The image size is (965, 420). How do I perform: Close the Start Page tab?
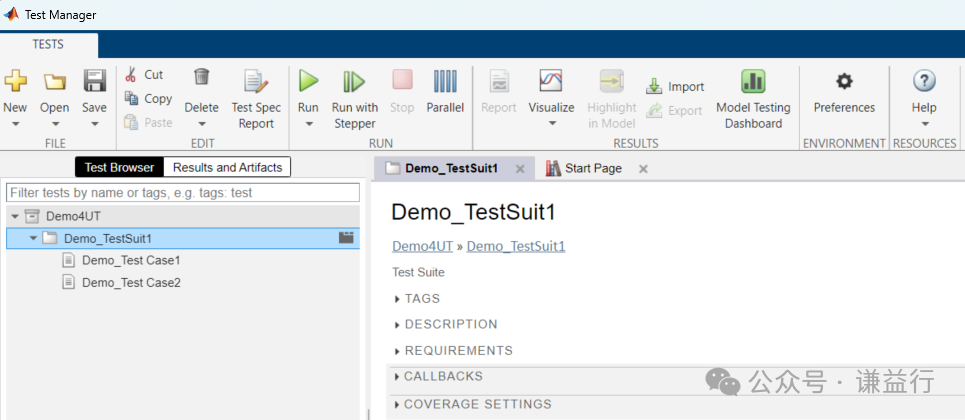point(643,169)
